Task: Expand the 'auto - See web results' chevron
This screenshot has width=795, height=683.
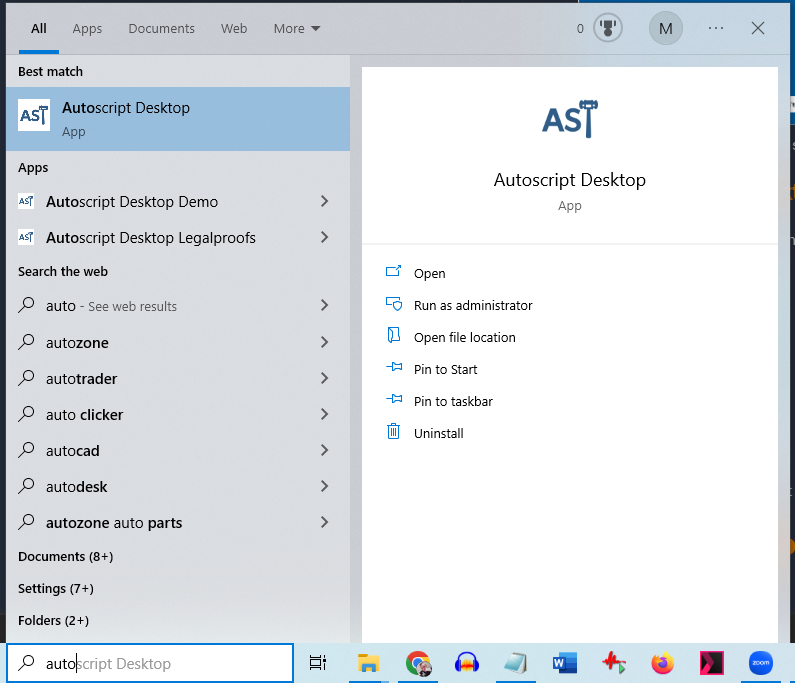Action: click(x=324, y=305)
